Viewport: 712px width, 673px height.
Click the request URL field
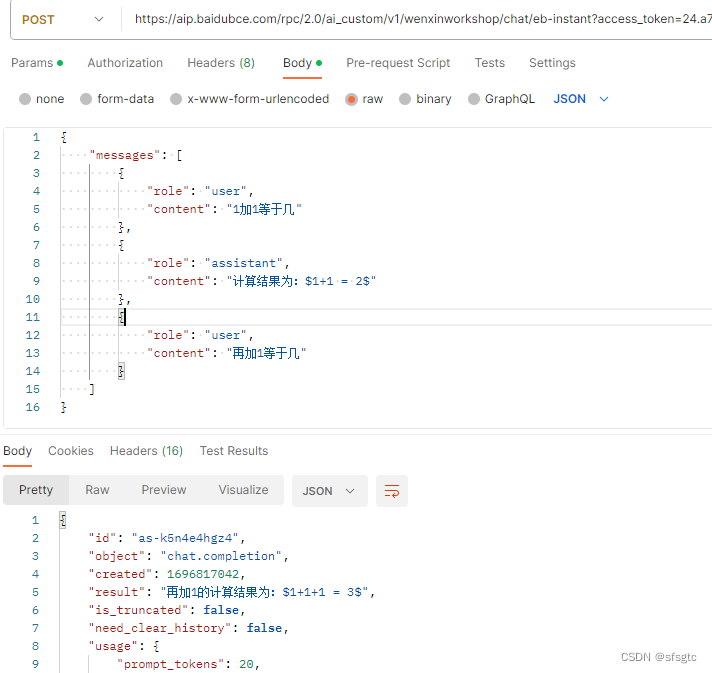[422, 19]
